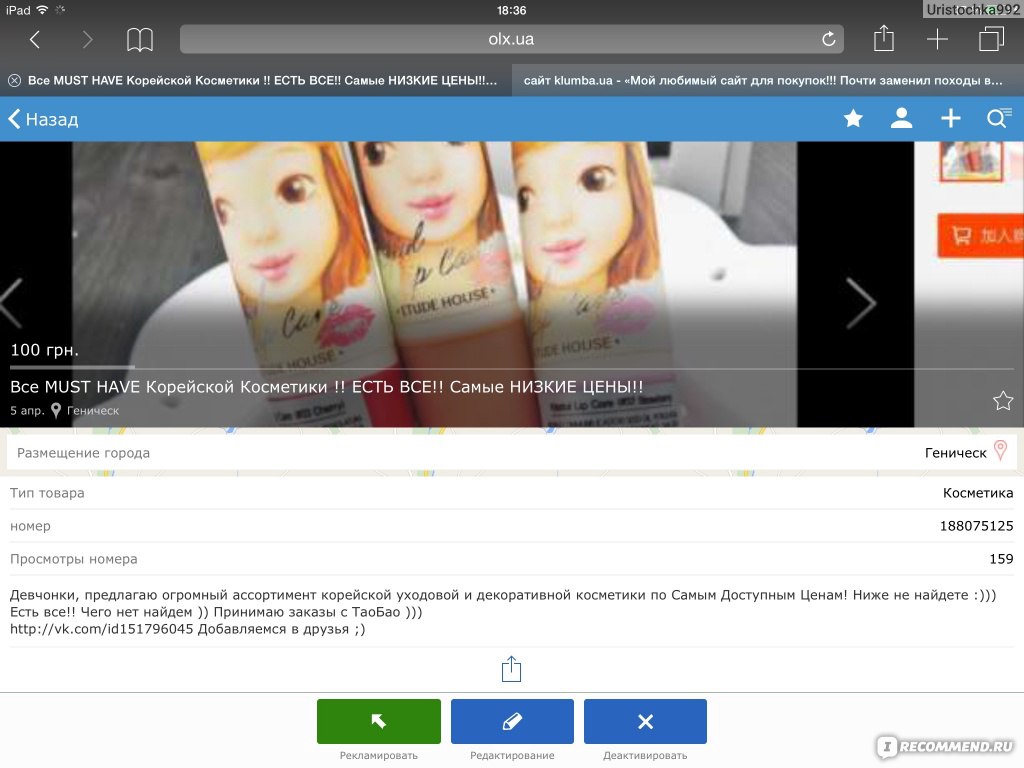Tap the Геническ location pin under title
The height and width of the screenshot is (768, 1024).
point(56,410)
